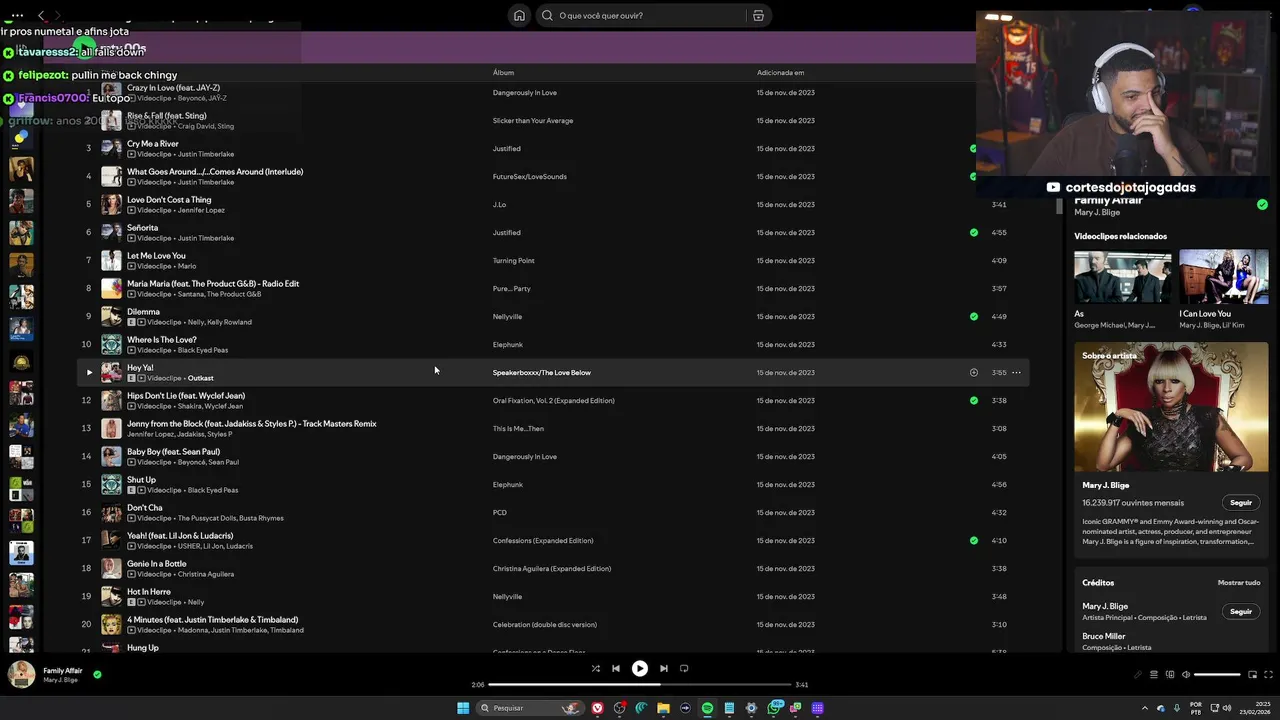Open the play queue icon
Screen dimensions: 1280x720
(x=1153, y=674)
